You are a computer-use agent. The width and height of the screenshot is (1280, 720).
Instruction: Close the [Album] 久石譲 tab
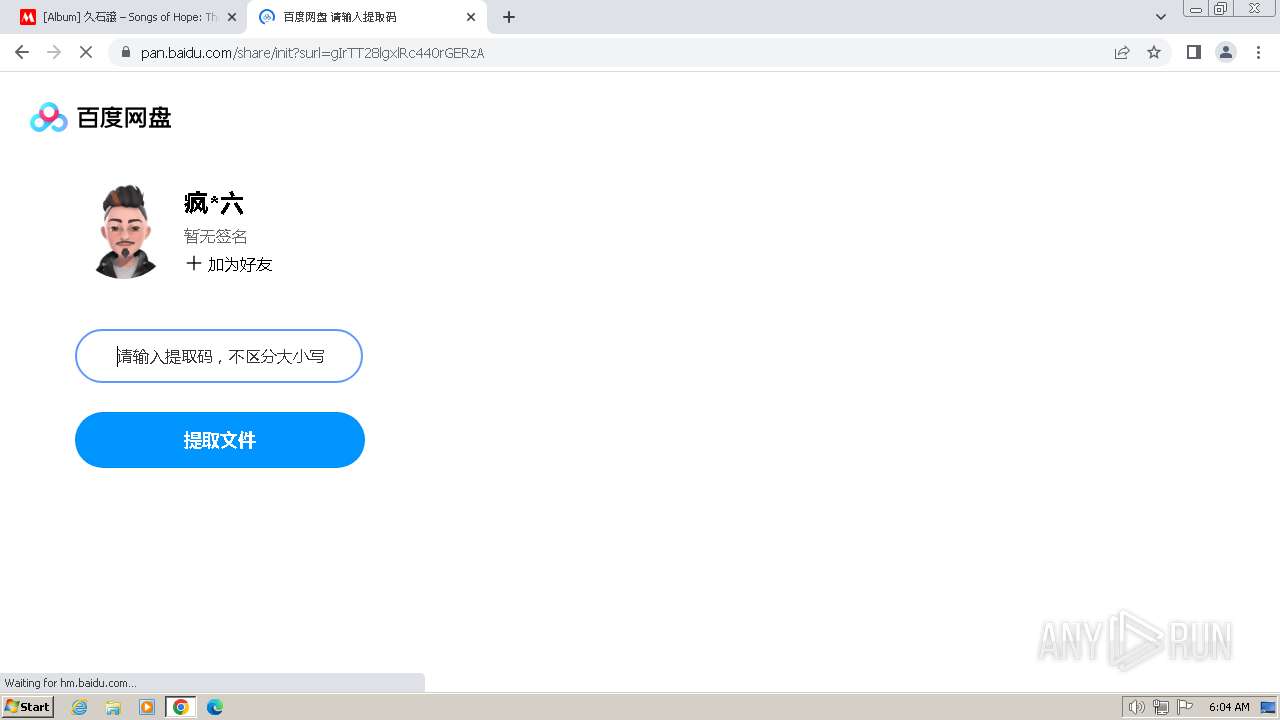[232, 17]
